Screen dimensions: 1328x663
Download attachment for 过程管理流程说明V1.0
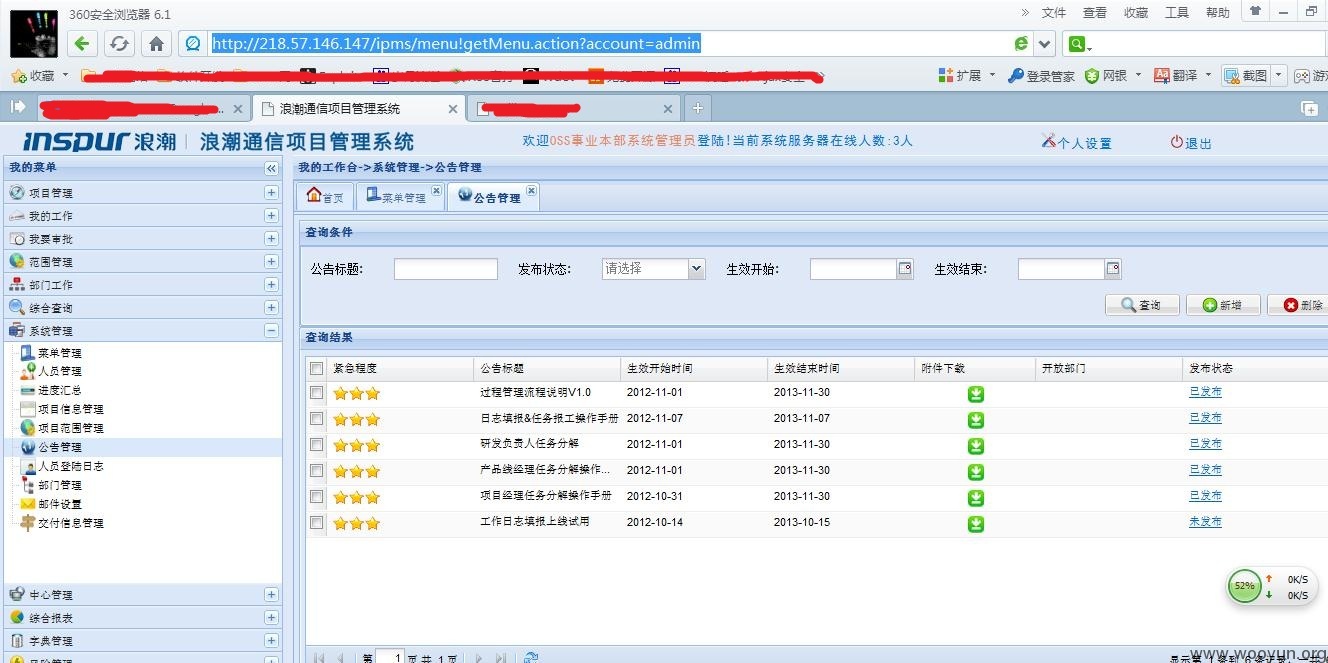point(976,394)
